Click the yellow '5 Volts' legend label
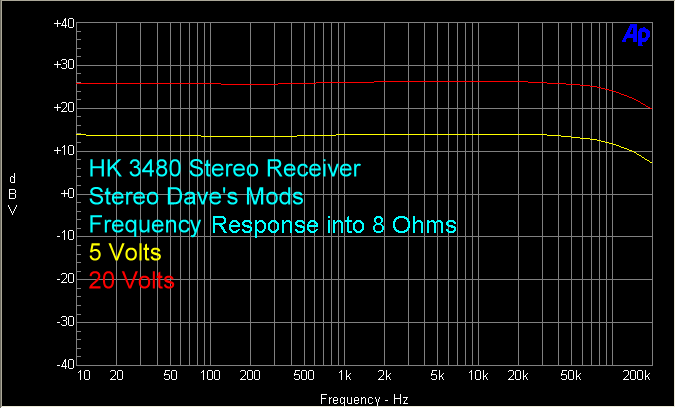This screenshot has width=676, height=408. [125, 252]
